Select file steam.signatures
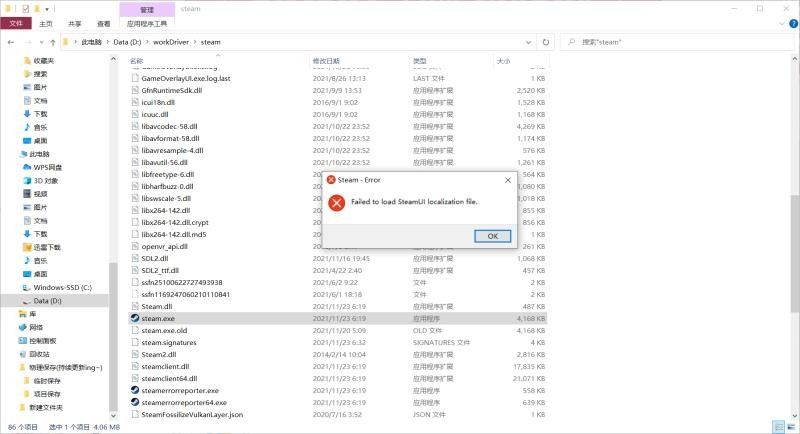The image size is (800, 434). (x=169, y=343)
